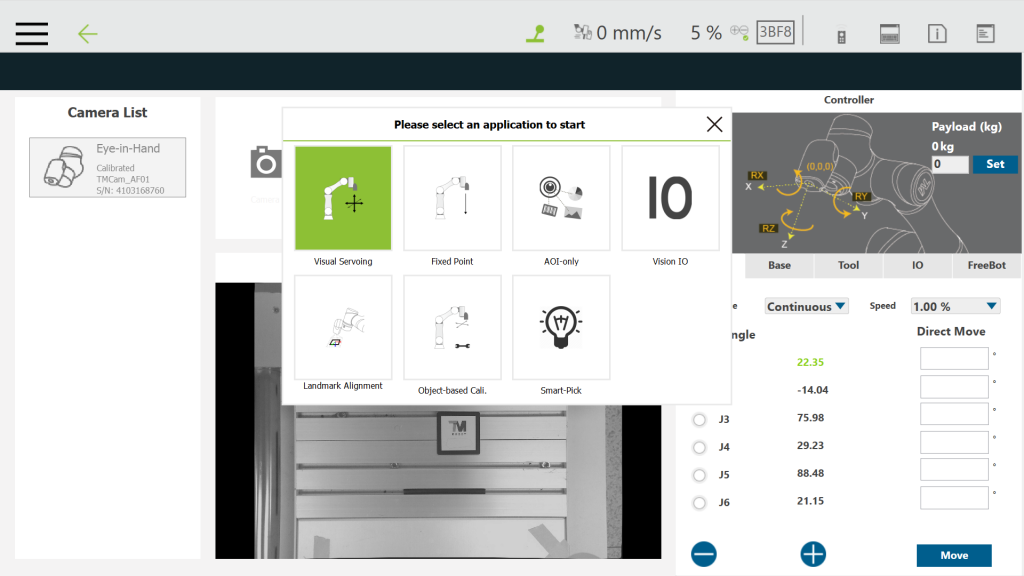
Task: Pick the Landmark Alignment application
Action: [x=343, y=327]
